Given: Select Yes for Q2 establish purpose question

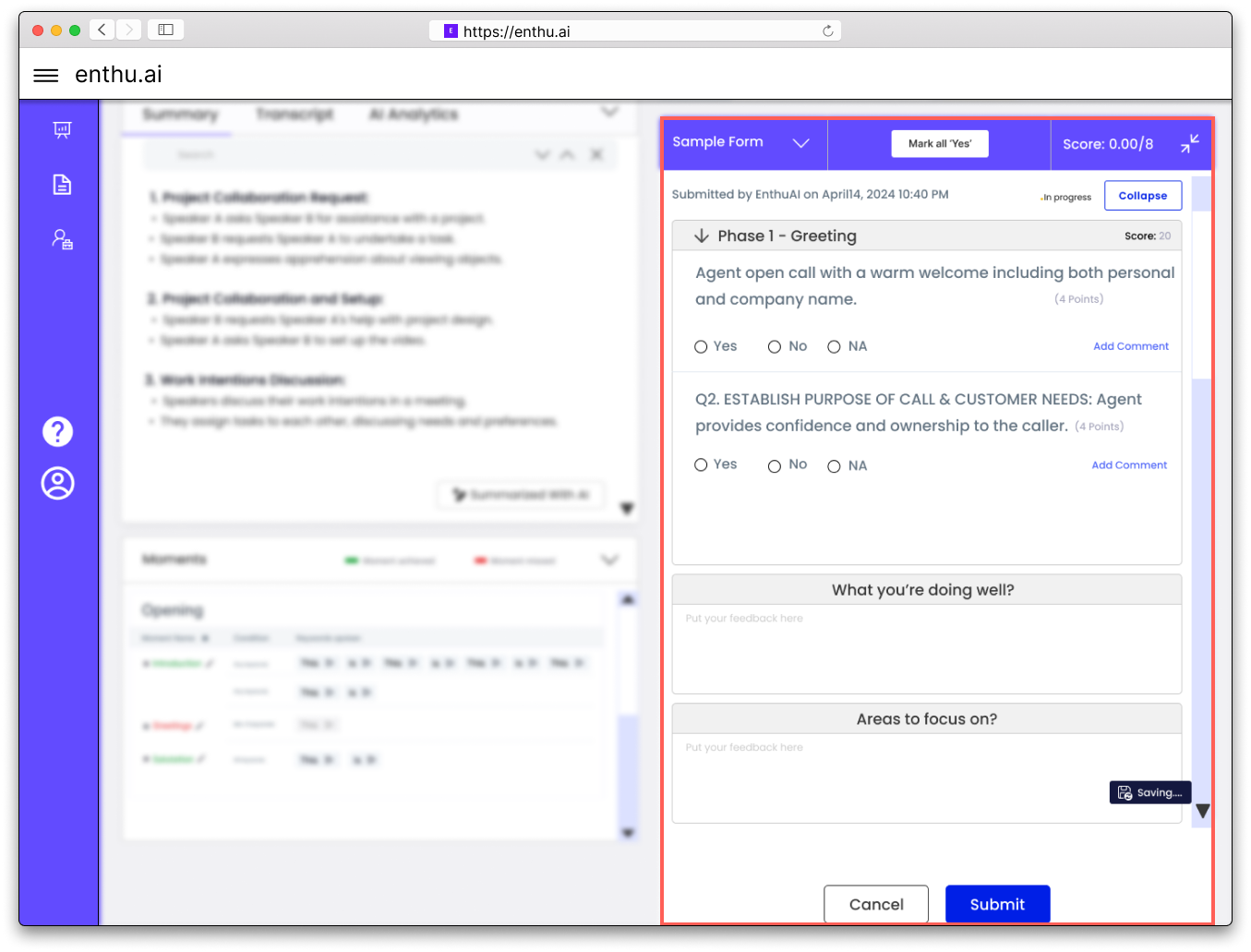Looking at the screenshot, I should tap(701, 465).
